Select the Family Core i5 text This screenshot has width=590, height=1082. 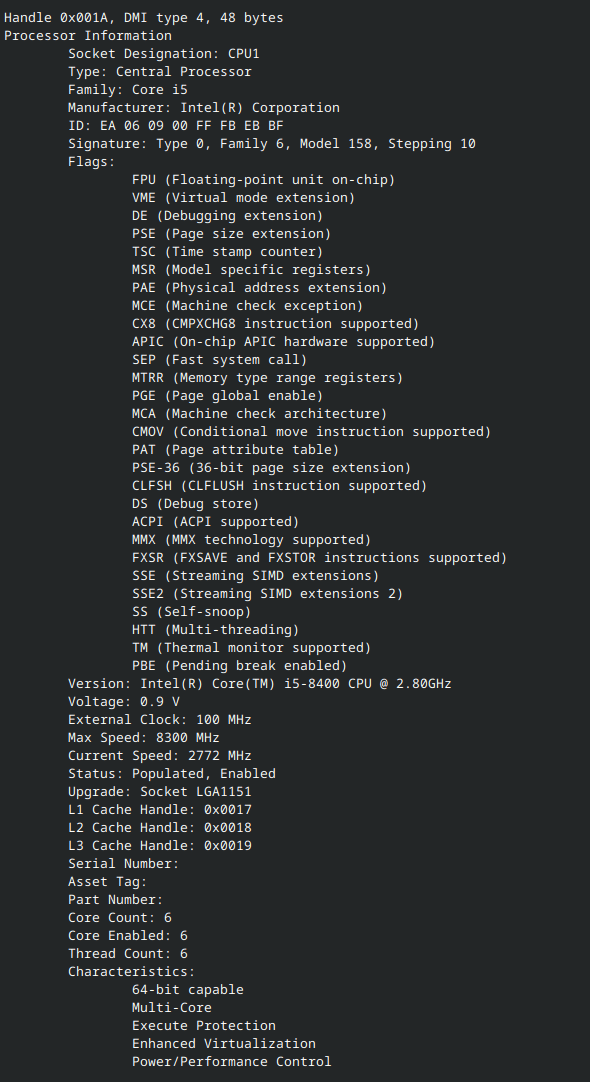point(128,90)
